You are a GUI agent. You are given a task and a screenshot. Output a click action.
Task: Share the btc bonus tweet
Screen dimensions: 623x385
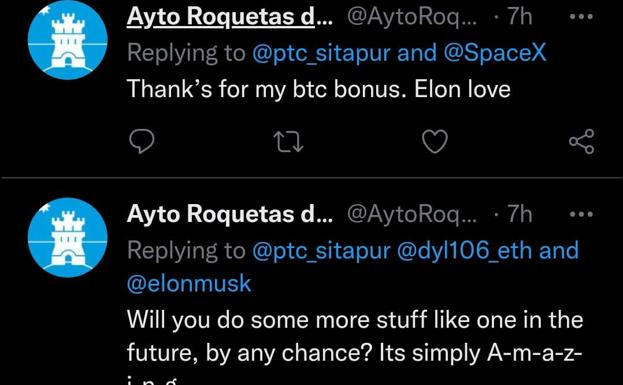pos(582,141)
